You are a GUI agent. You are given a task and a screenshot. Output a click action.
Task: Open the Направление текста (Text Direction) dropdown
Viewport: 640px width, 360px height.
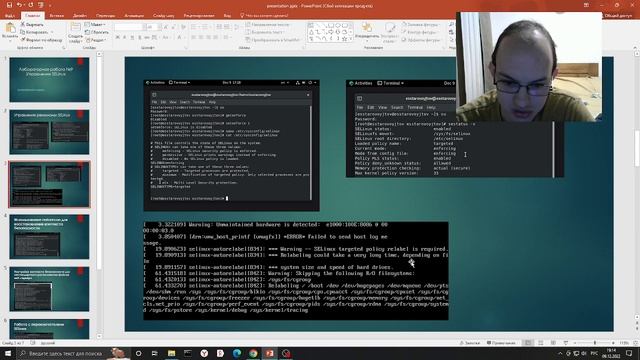coord(268,24)
